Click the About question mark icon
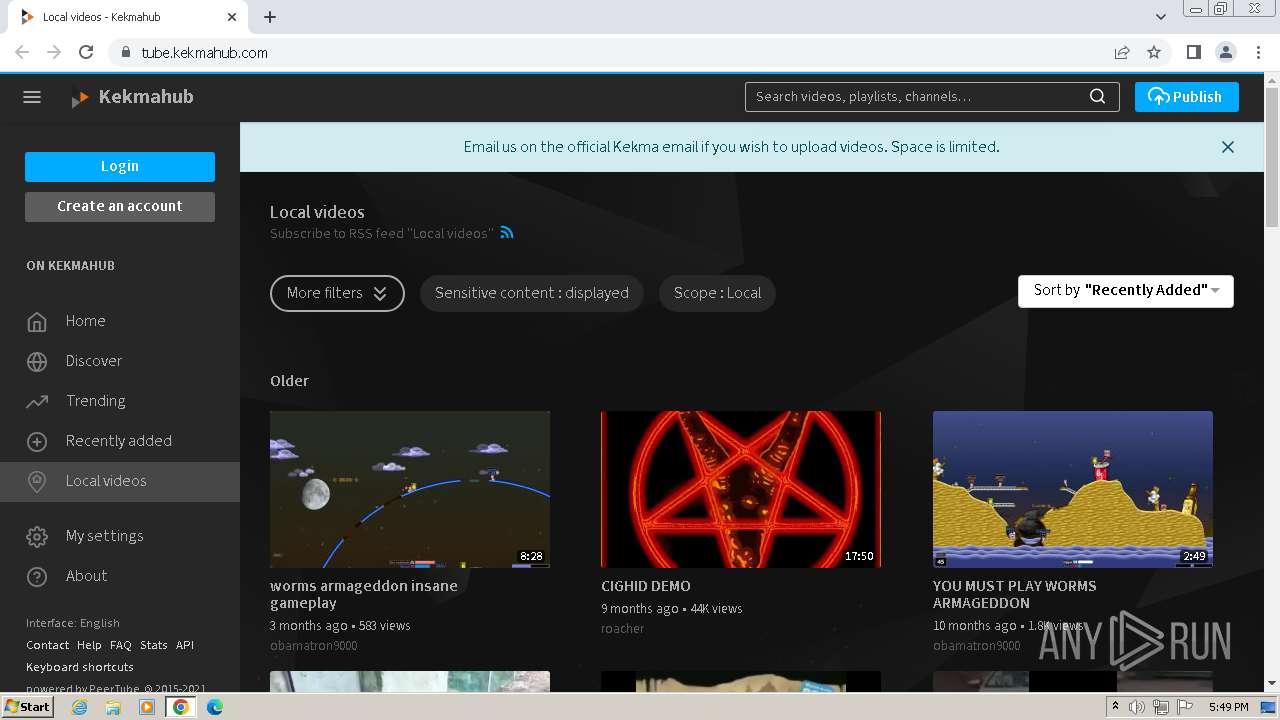 pyautogui.click(x=37, y=577)
